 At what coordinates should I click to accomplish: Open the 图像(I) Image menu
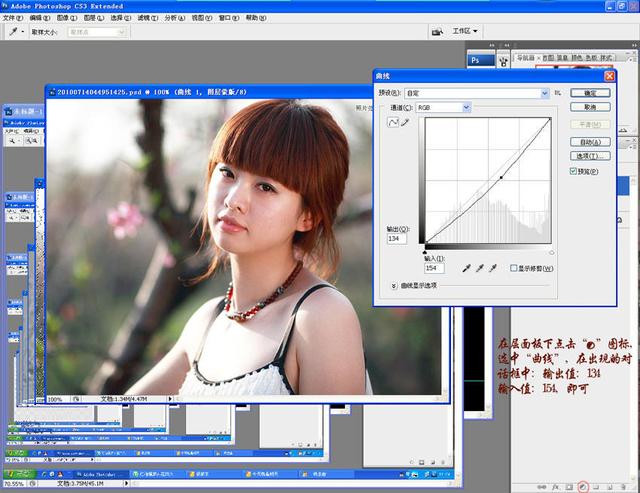point(67,18)
